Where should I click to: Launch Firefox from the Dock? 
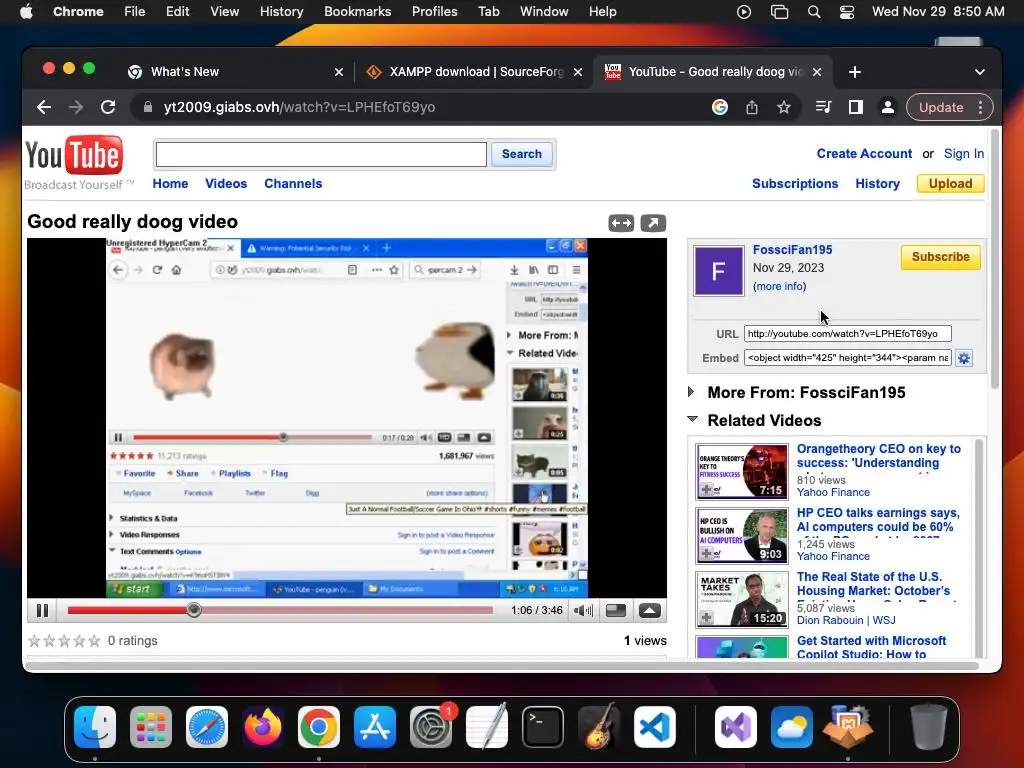tap(263, 727)
